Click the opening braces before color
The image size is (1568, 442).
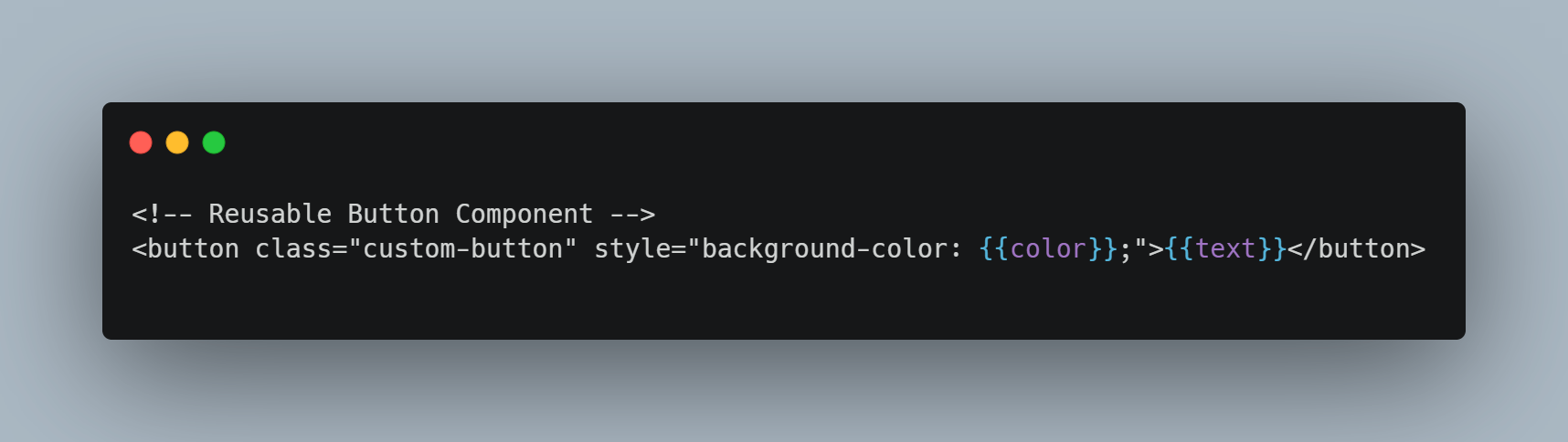994,248
